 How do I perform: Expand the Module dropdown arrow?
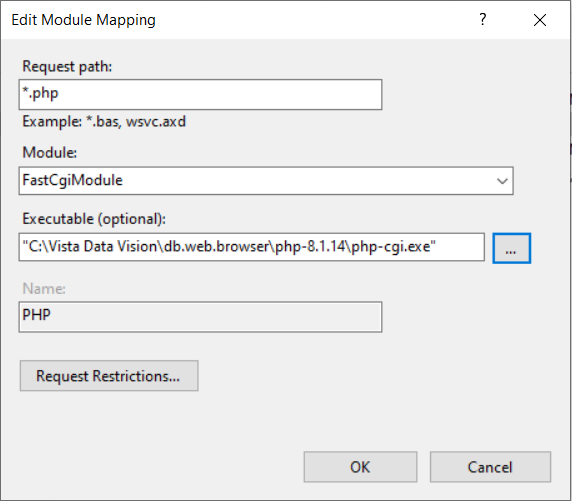point(502,181)
